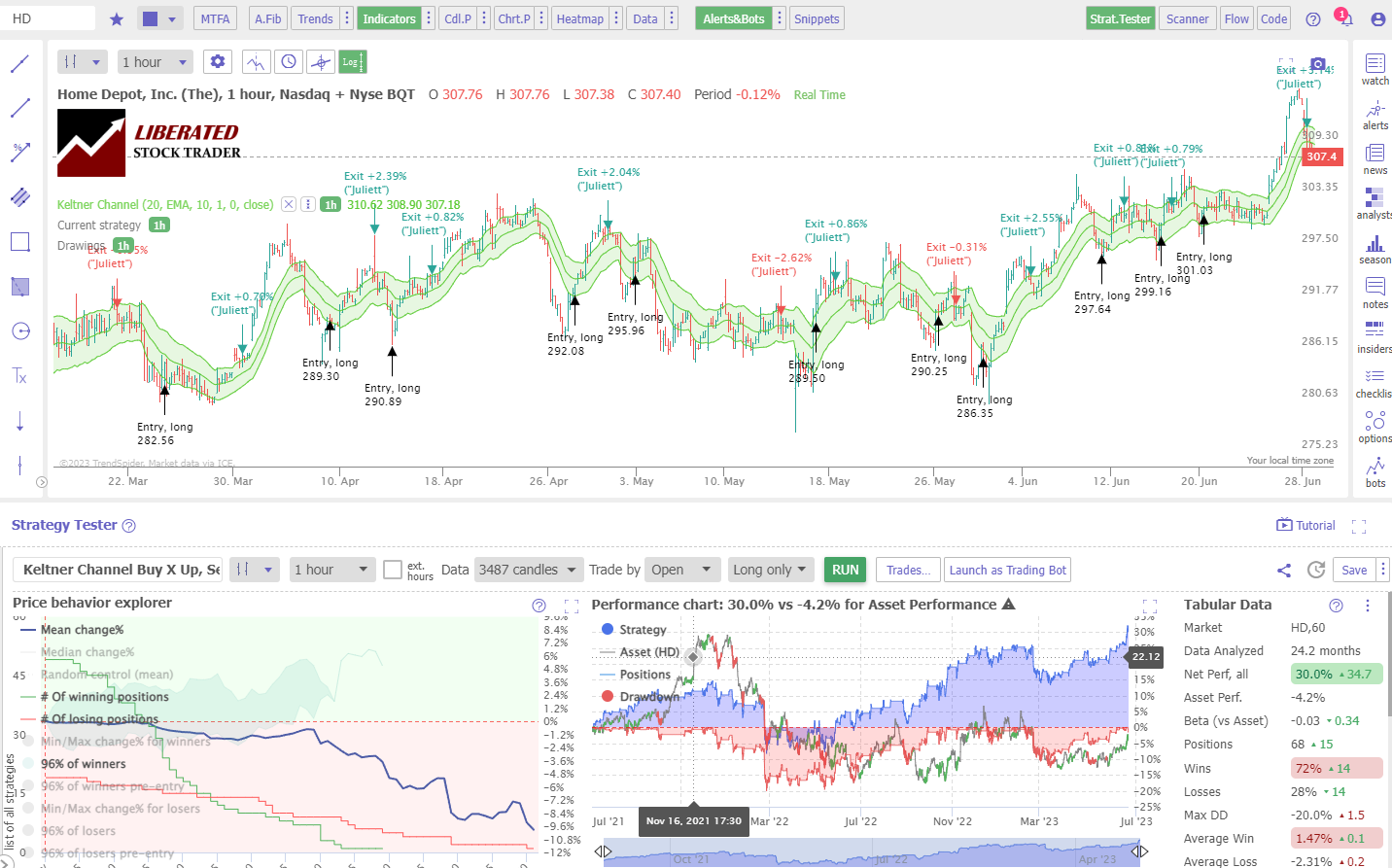
Task: Click Launch as Trading Bot
Action: (x=1007, y=570)
